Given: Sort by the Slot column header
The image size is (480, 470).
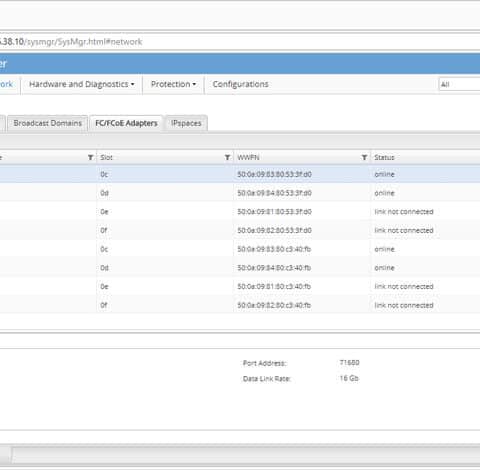Looking at the screenshot, I should (x=106, y=157).
